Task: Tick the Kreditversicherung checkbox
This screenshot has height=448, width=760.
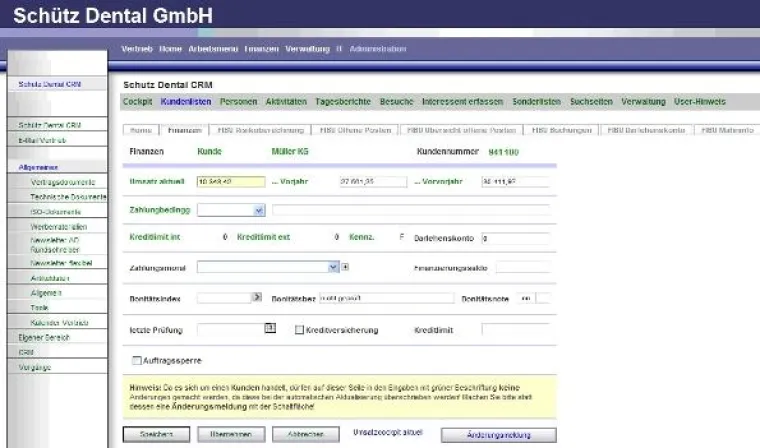Action: click(x=299, y=330)
